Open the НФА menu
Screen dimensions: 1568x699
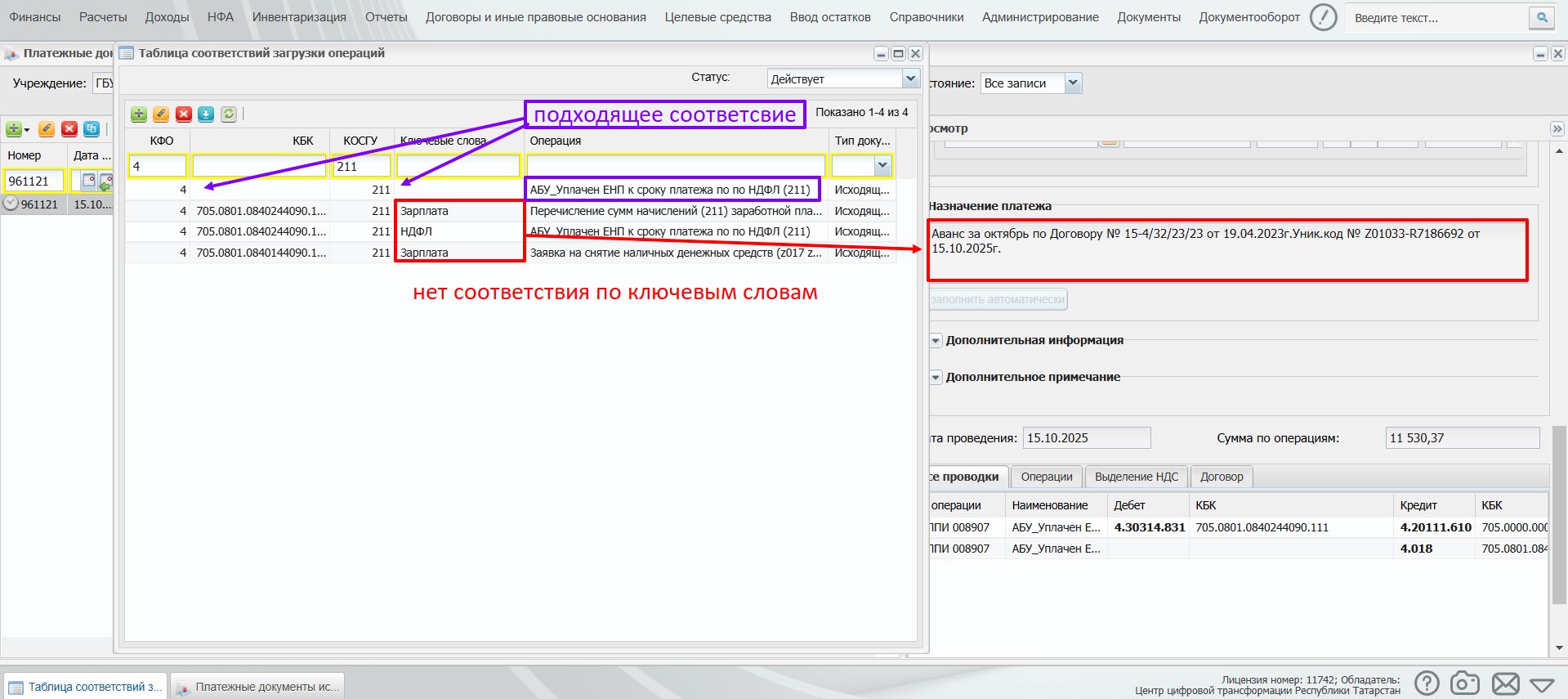(221, 17)
